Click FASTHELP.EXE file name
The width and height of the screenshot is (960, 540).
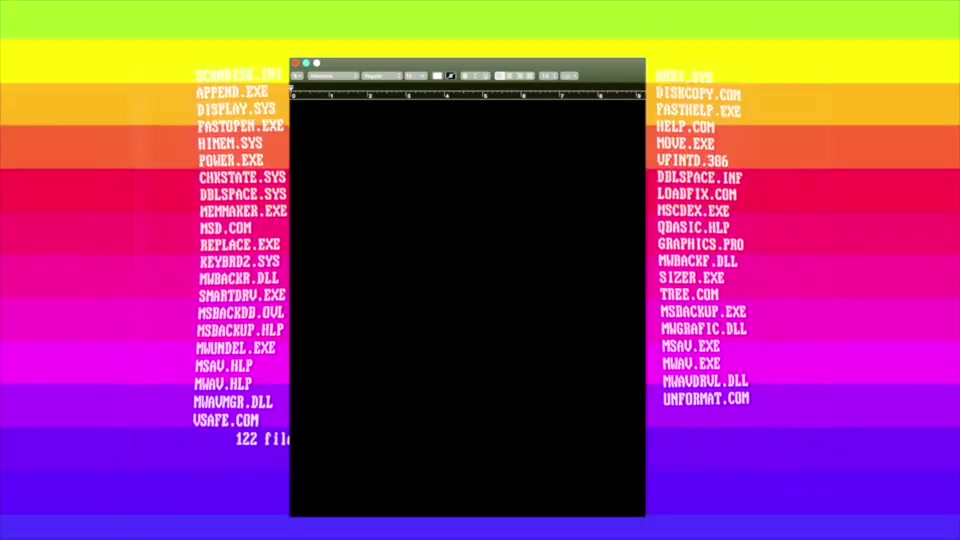pos(699,111)
